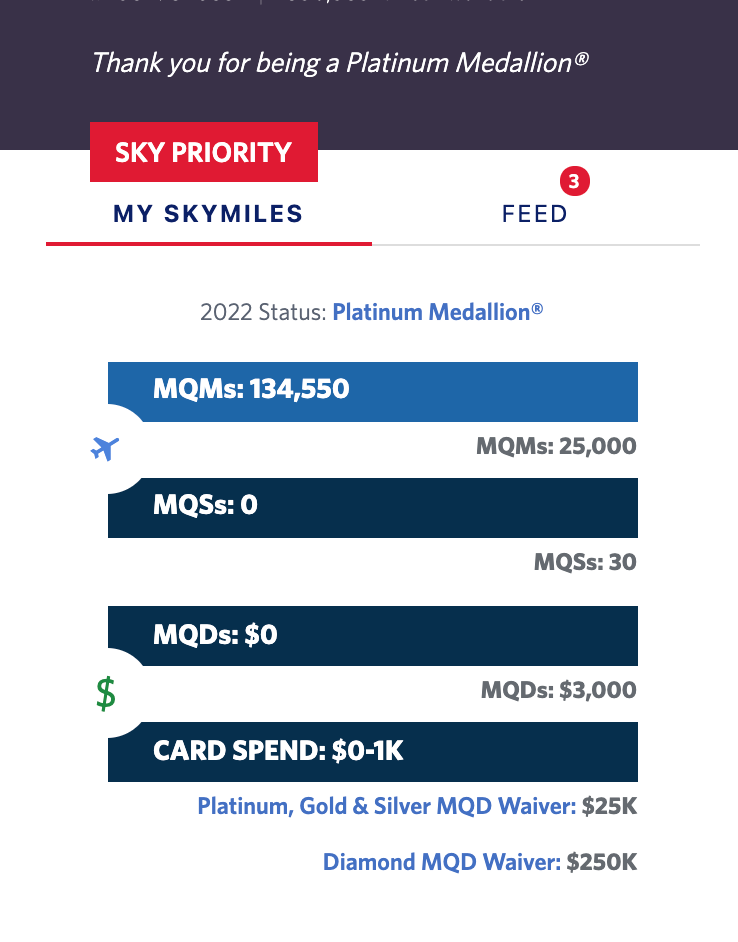Viewport: 738px width, 942px height.
Task: Open the Diamond MQD Waiver: $250K details
Action: 480,861
